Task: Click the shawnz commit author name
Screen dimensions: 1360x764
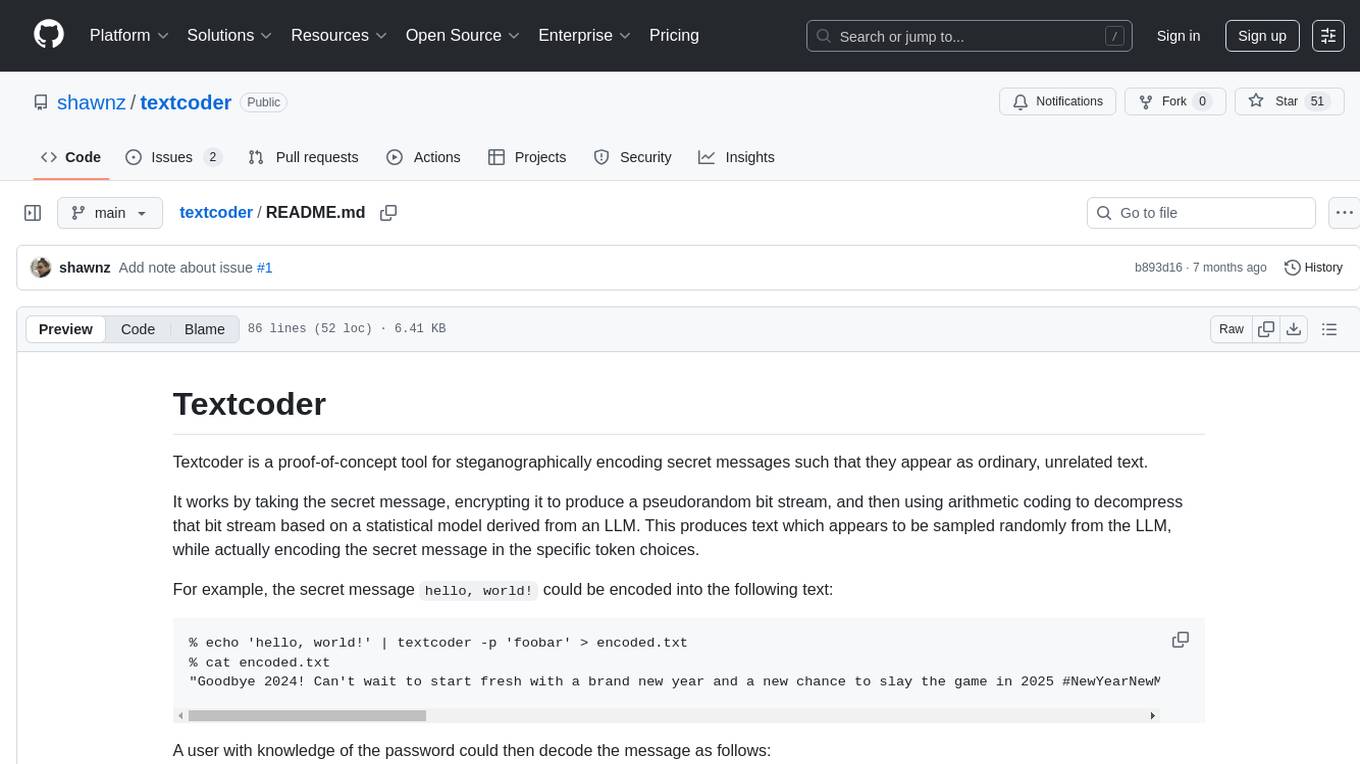Action: [85, 268]
